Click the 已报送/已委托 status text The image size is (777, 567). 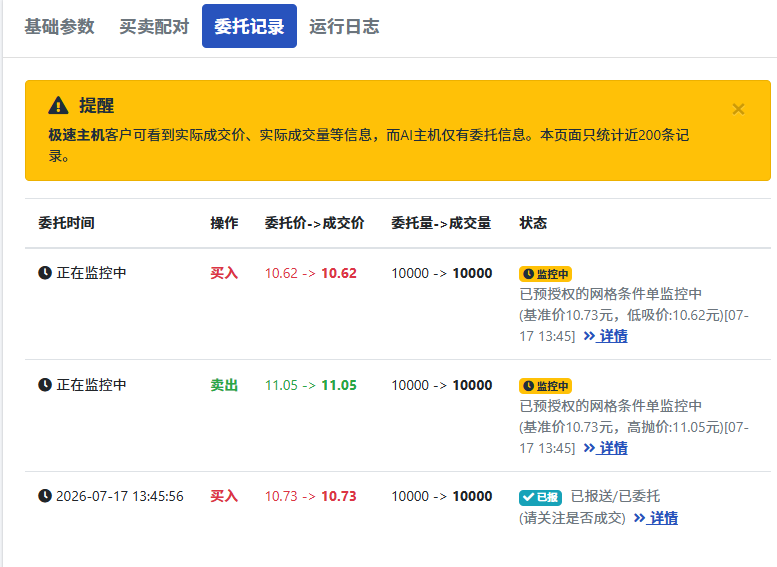pos(615,496)
